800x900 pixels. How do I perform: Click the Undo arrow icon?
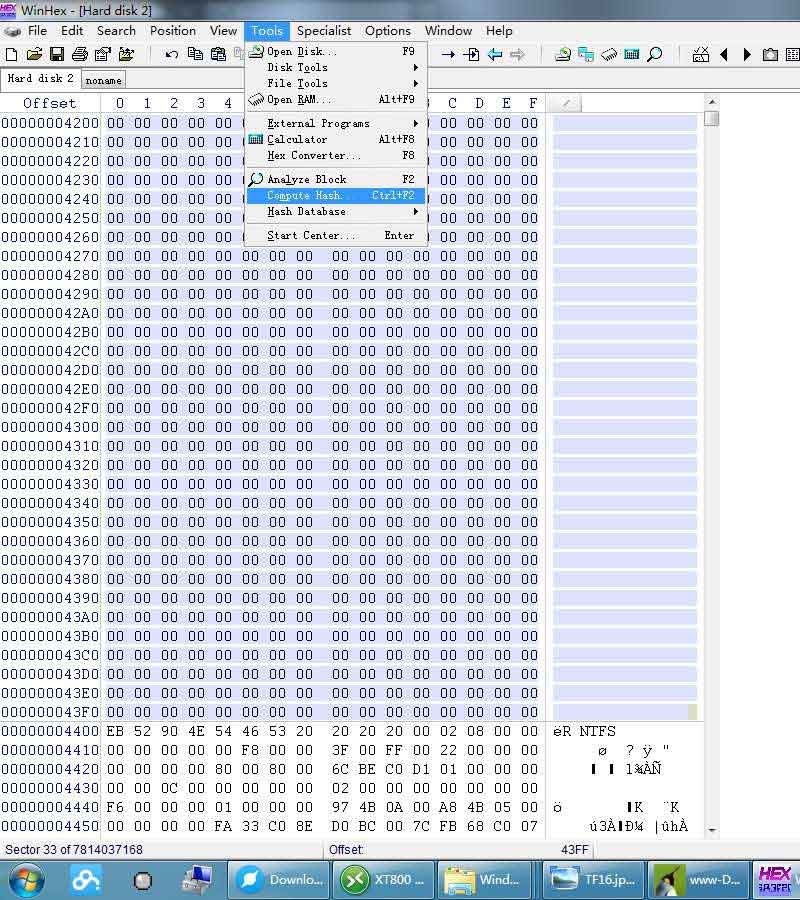[x=171, y=55]
